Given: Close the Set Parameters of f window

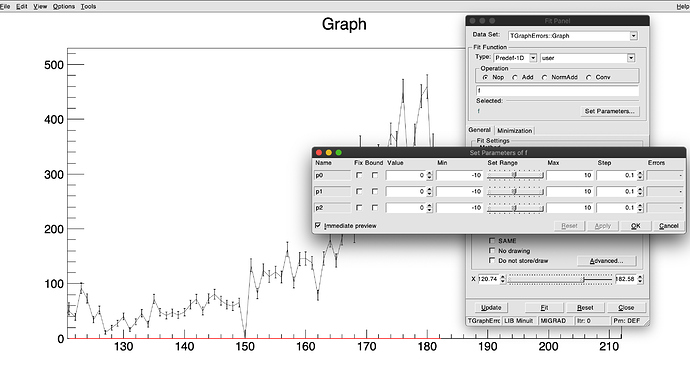Looking at the screenshot, I should pyautogui.click(x=319, y=152).
